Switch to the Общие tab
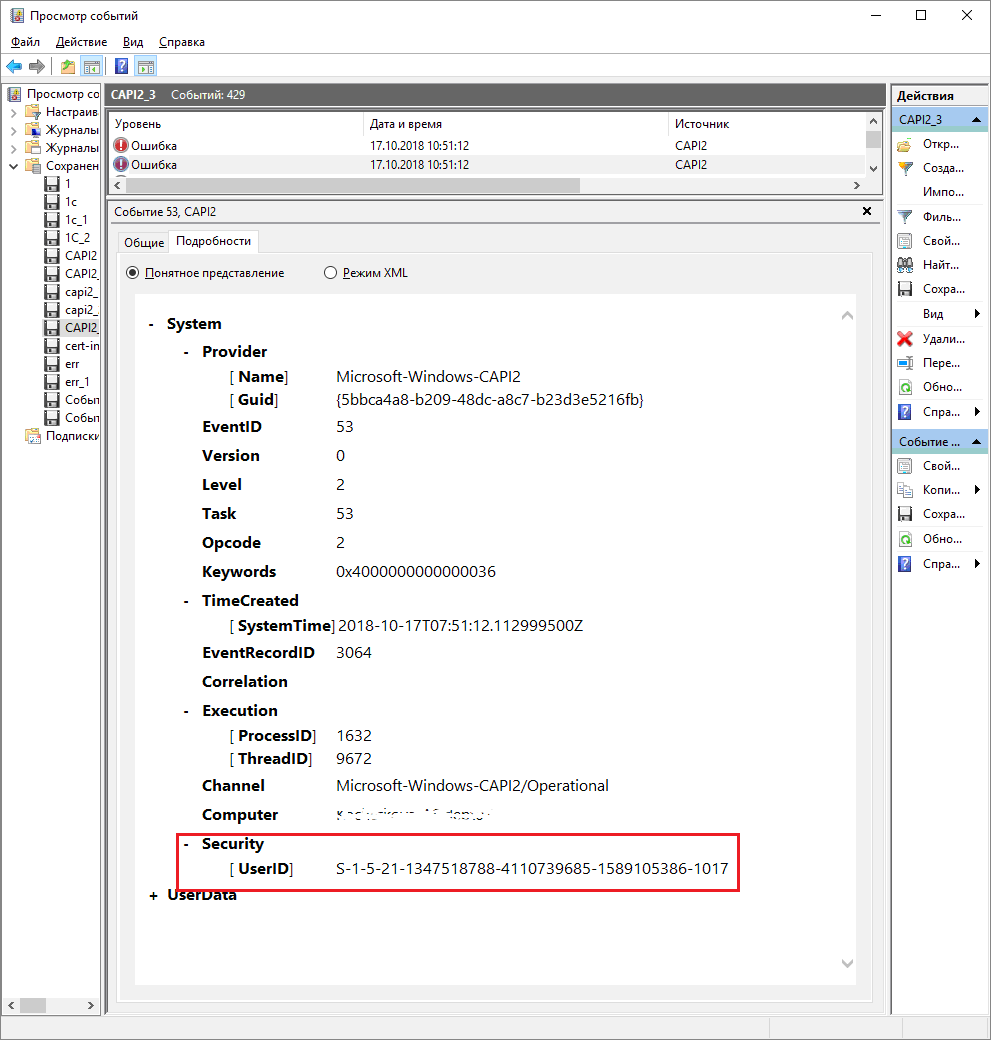 pyautogui.click(x=144, y=243)
